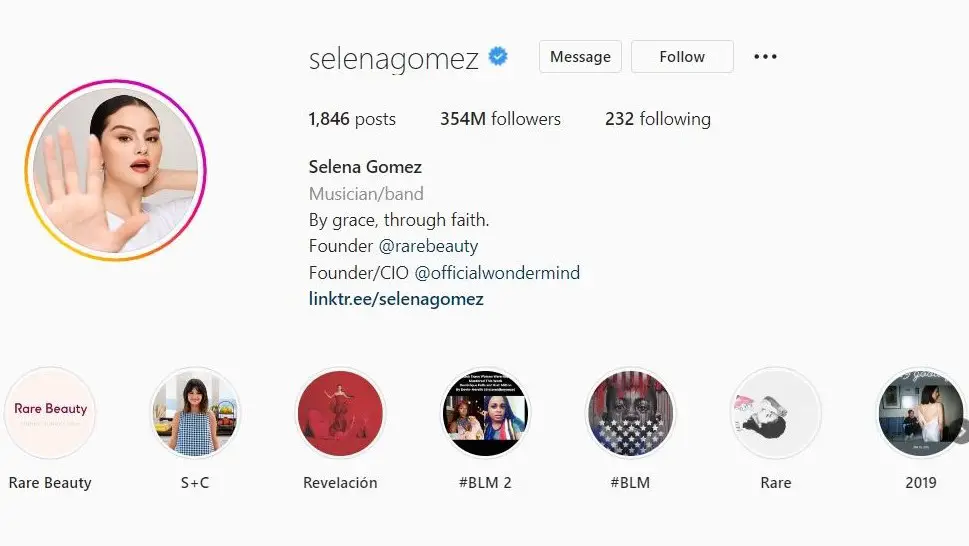Open the #BLM 2 story highlight
Image resolution: width=969 pixels, height=546 pixels.
coord(485,413)
